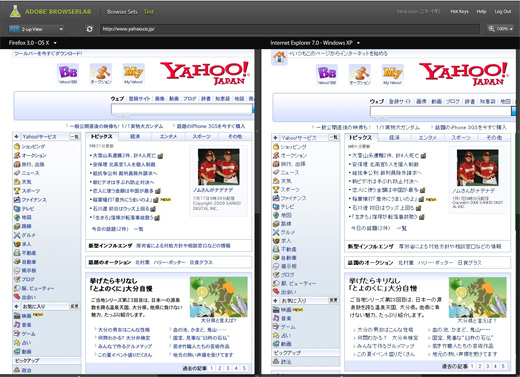Collapse the お気に入り section in the Firefox pane
Viewport: 520px width, 377px height.
click(x=16, y=306)
